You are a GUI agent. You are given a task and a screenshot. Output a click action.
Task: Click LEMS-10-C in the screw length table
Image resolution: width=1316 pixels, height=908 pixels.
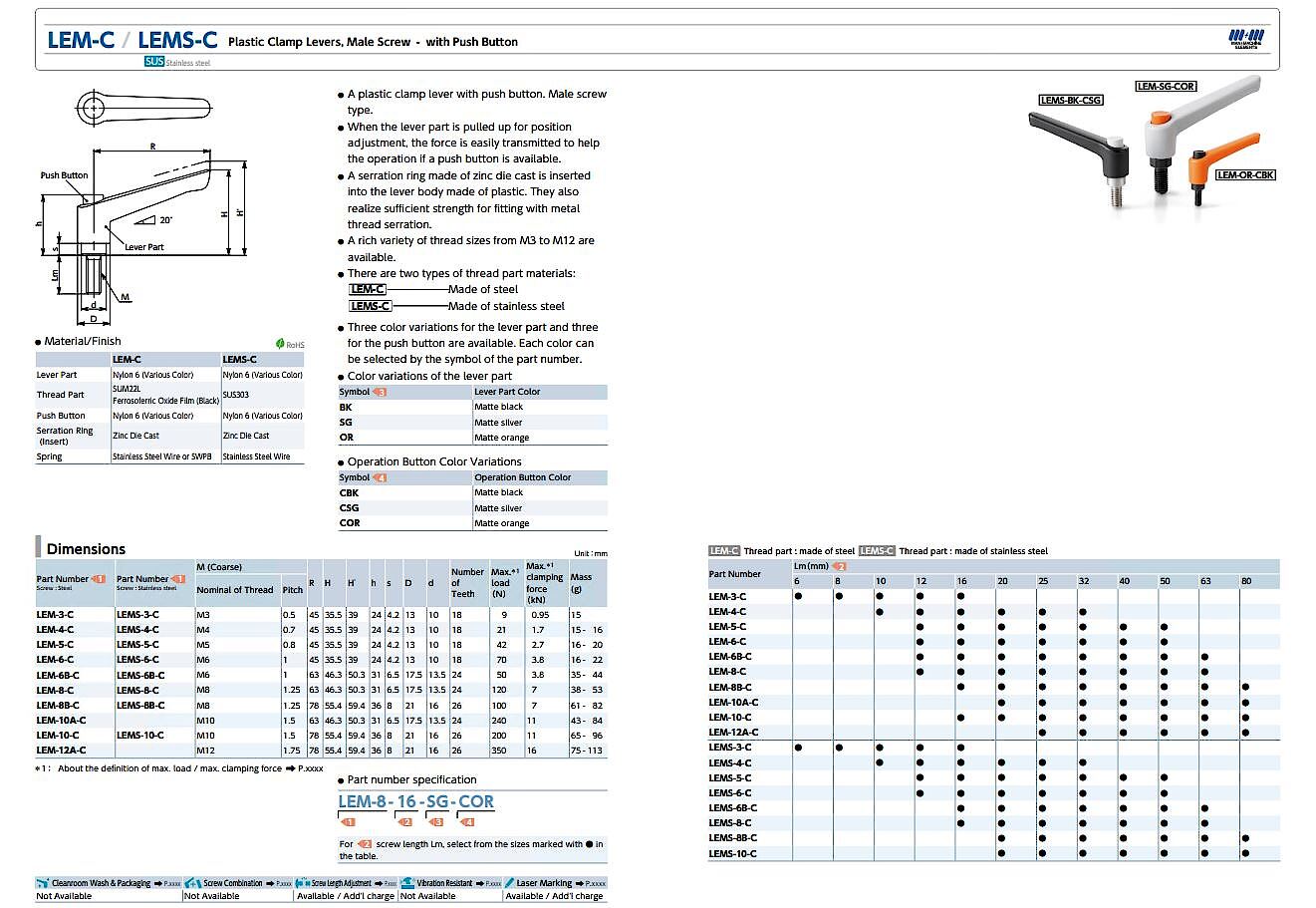coord(732,853)
